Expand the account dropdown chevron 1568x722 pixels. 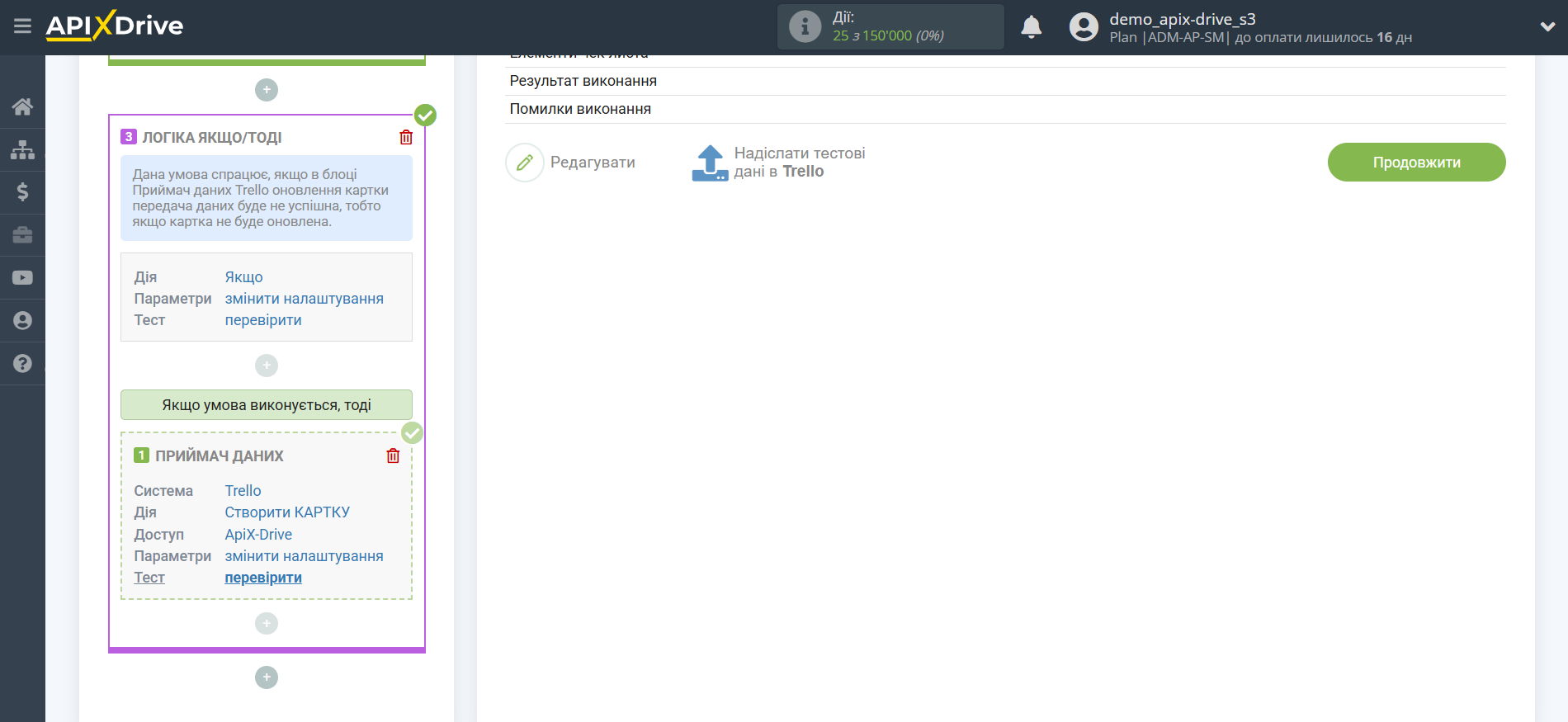pyautogui.click(x=1547, y=26)
